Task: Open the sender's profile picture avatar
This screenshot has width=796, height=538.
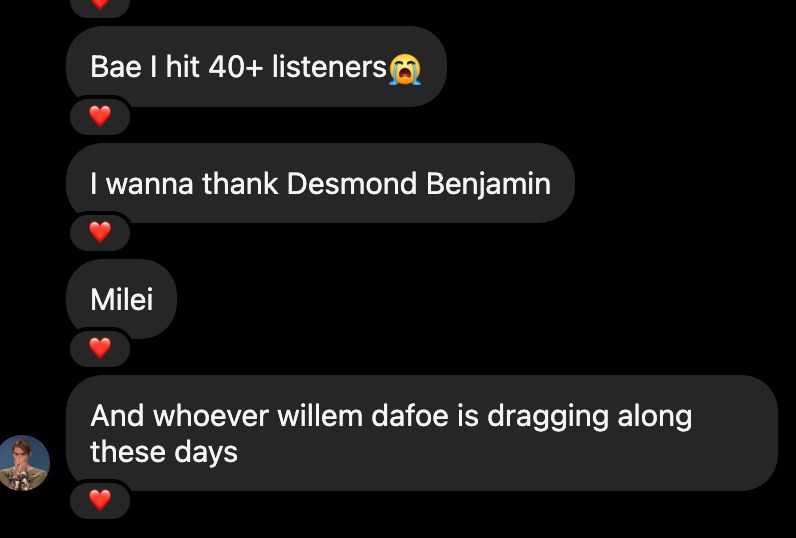Action: pos(24,463)
